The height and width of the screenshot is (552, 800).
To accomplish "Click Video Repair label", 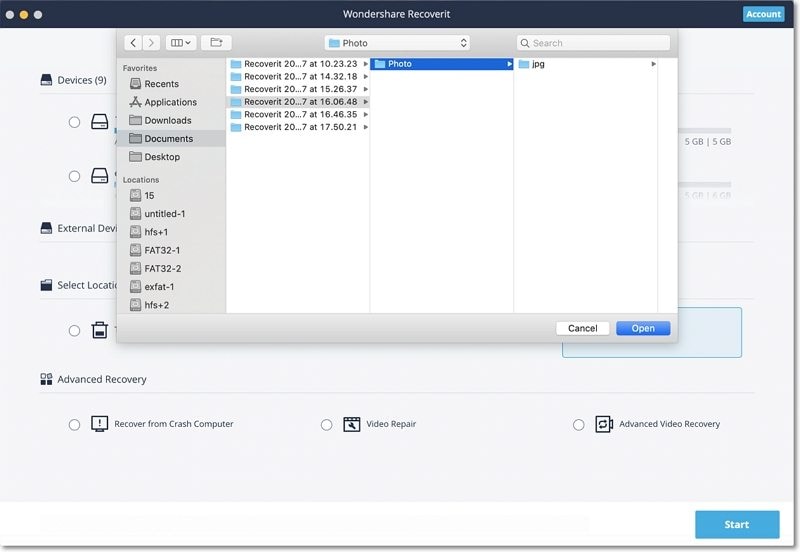I will point(391,424).
